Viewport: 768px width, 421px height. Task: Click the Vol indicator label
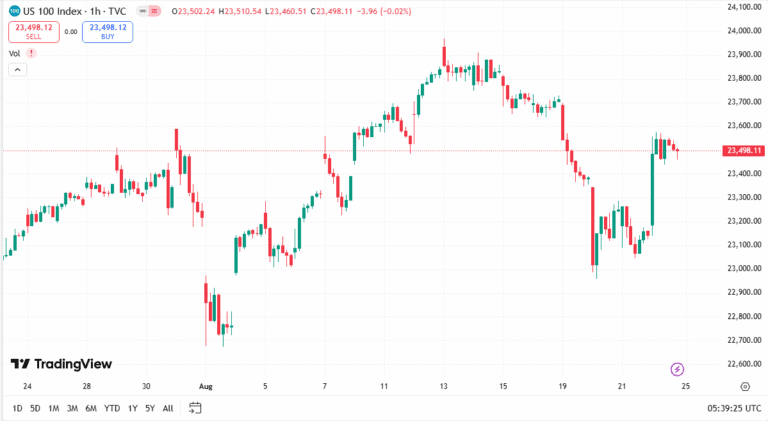15,53
